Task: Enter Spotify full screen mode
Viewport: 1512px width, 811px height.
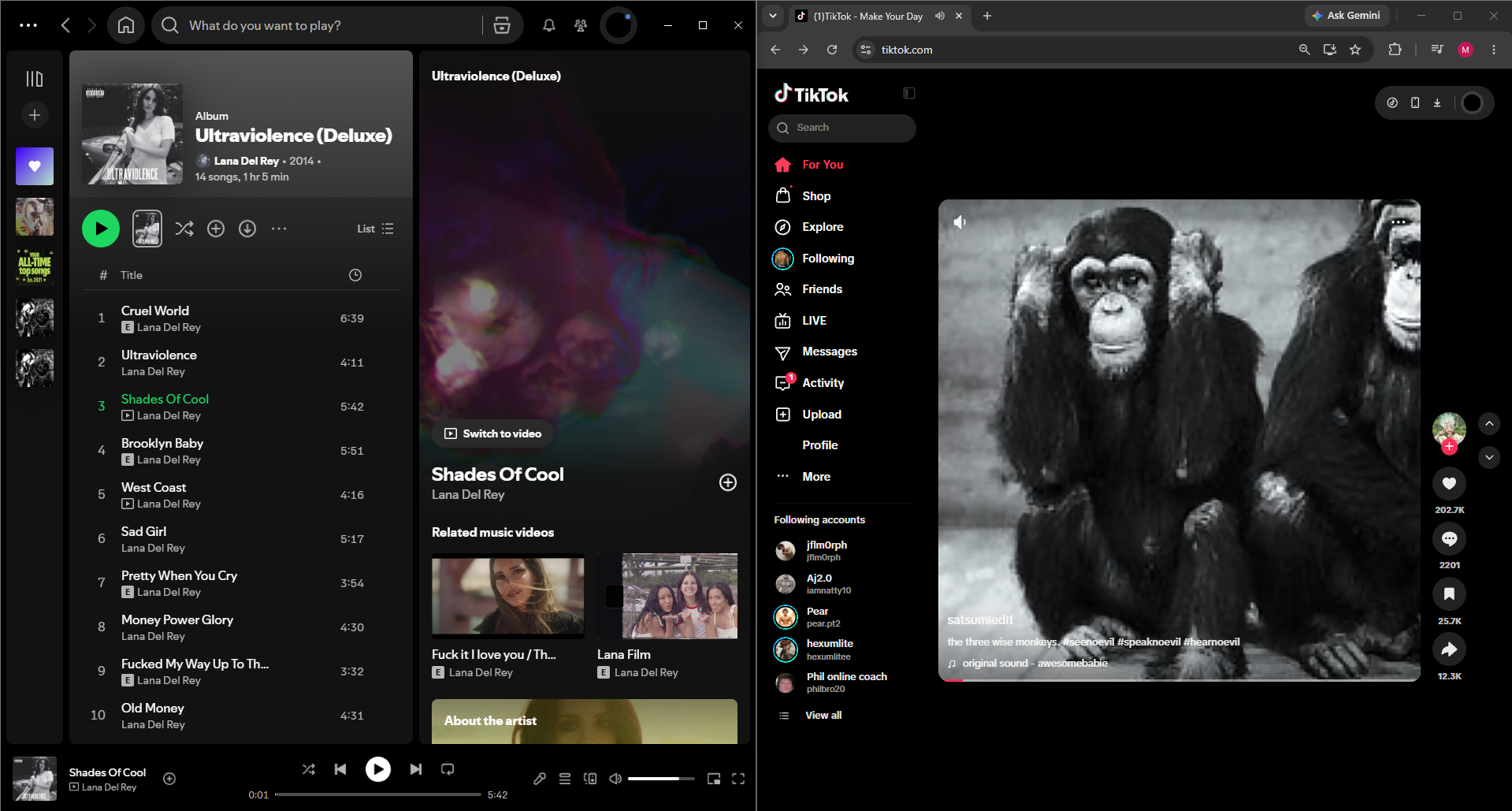Action: coord(738,779)
